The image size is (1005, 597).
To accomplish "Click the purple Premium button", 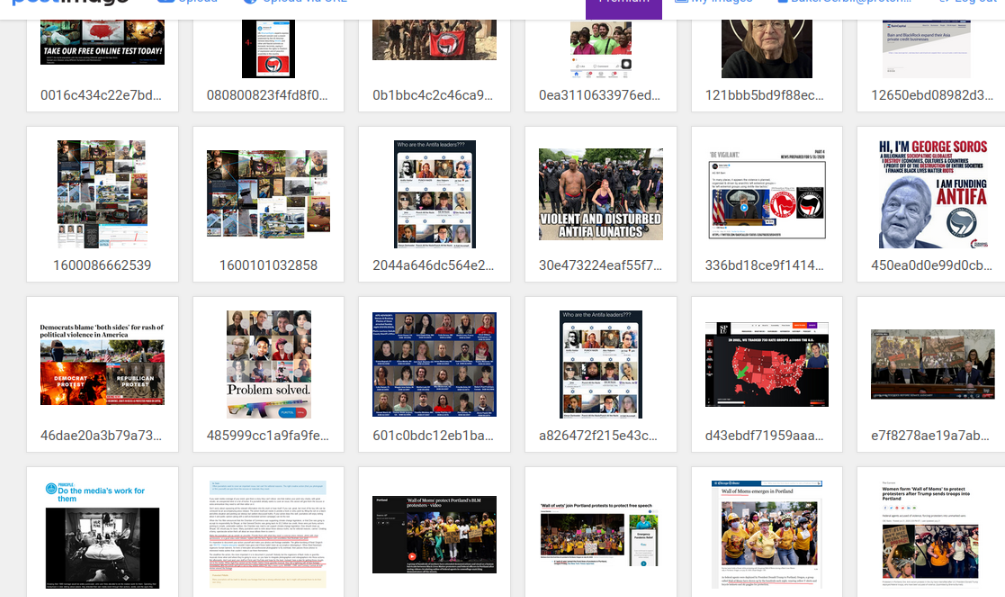I will point(623,6).
